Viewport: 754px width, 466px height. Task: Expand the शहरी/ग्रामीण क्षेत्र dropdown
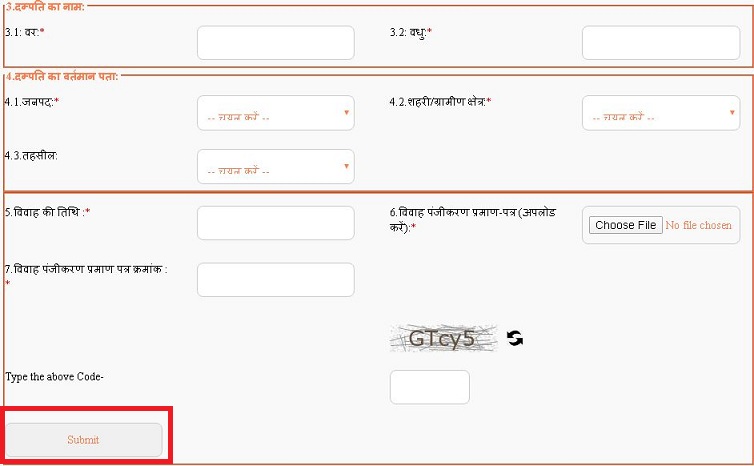click(660, 113)
